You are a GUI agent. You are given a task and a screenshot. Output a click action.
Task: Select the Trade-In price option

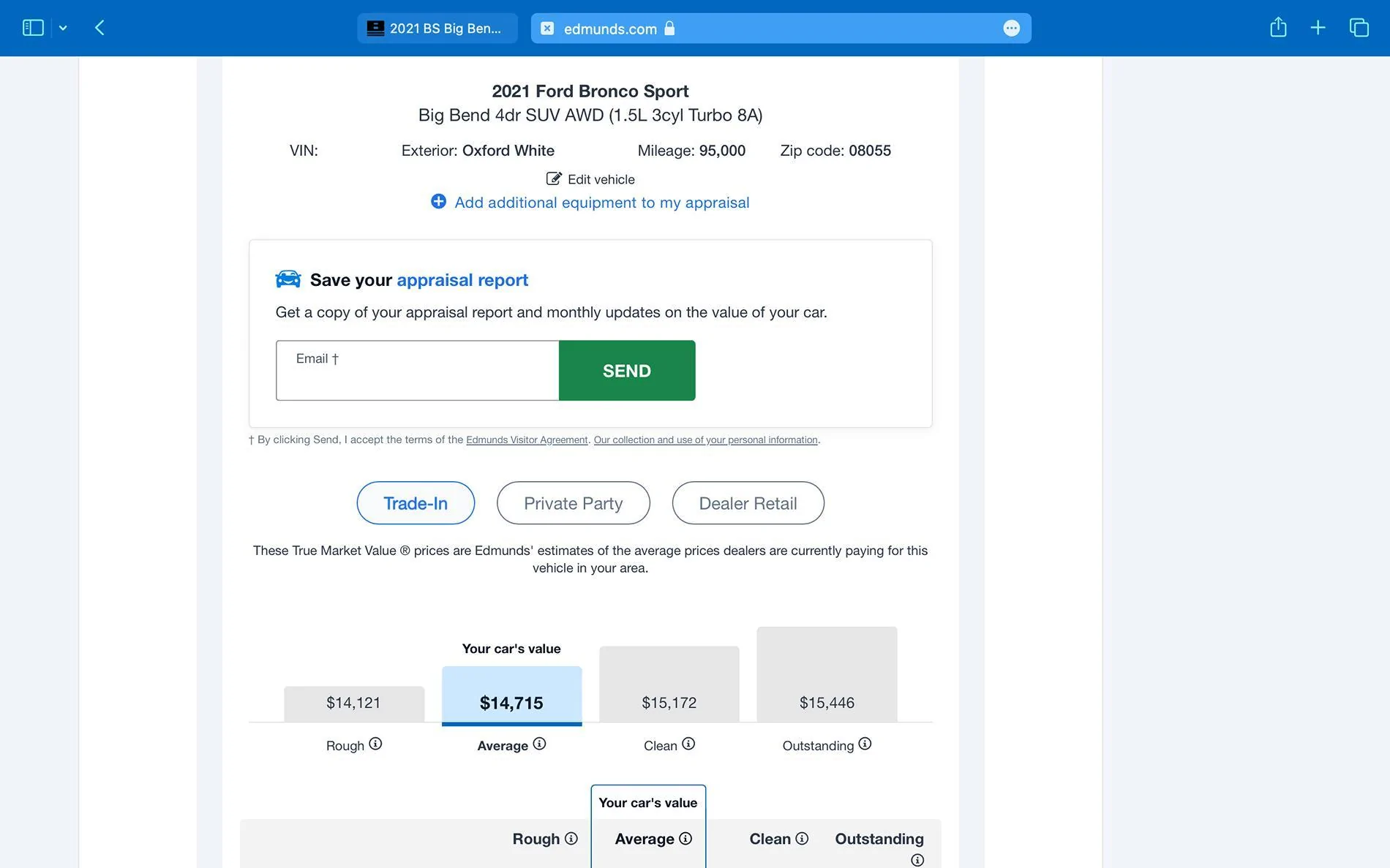(x=415, y=503)
